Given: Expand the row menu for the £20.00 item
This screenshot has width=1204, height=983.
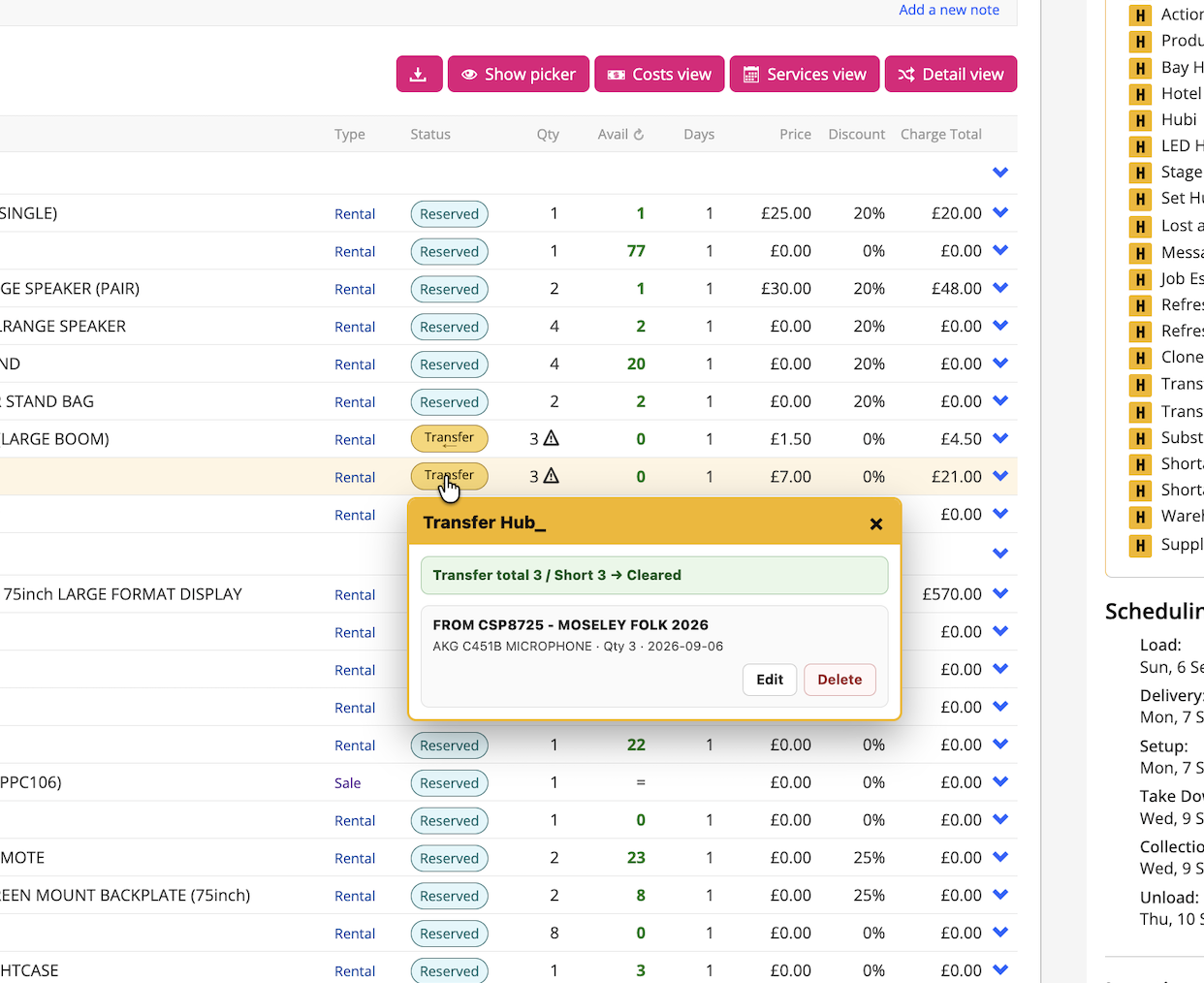Looking at the screenshot, I should tap(1001, 213).
